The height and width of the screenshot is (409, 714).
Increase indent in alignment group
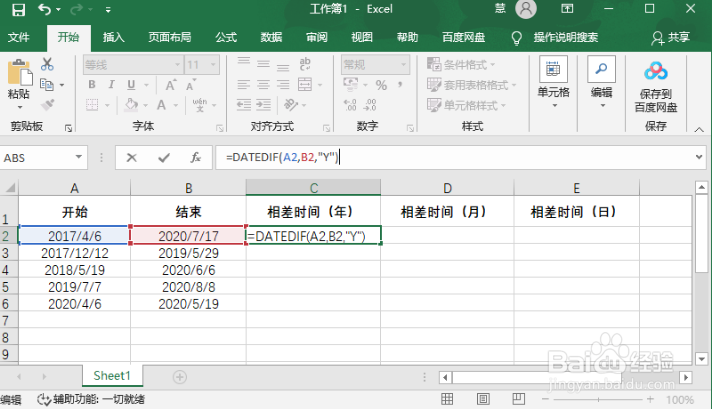point(263,105)
